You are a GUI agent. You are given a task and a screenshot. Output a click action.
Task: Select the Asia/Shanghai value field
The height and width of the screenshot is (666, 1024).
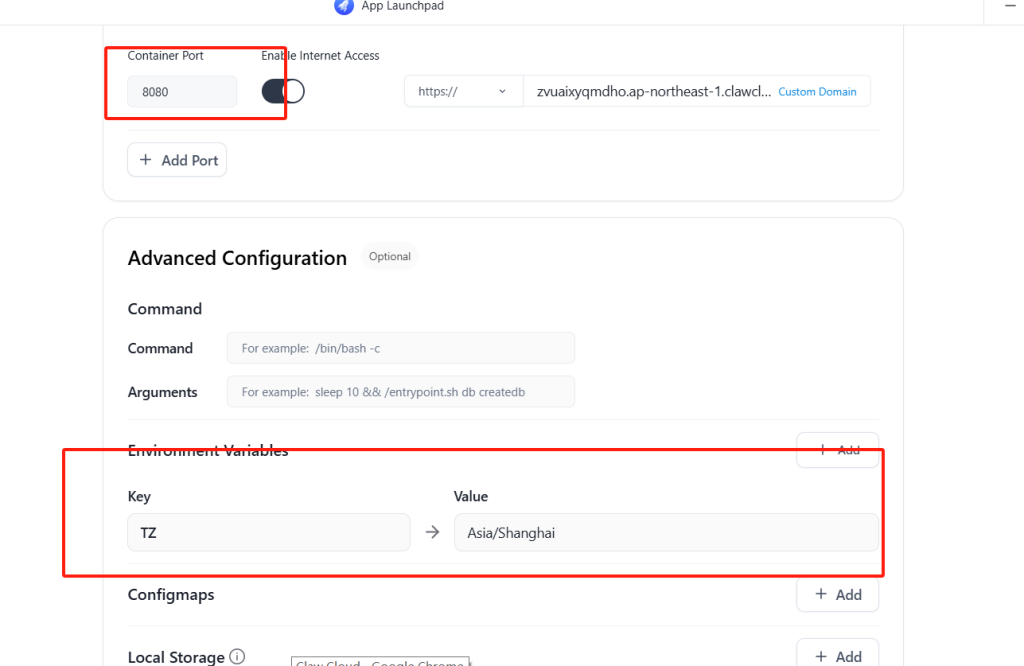coord(665,533)
